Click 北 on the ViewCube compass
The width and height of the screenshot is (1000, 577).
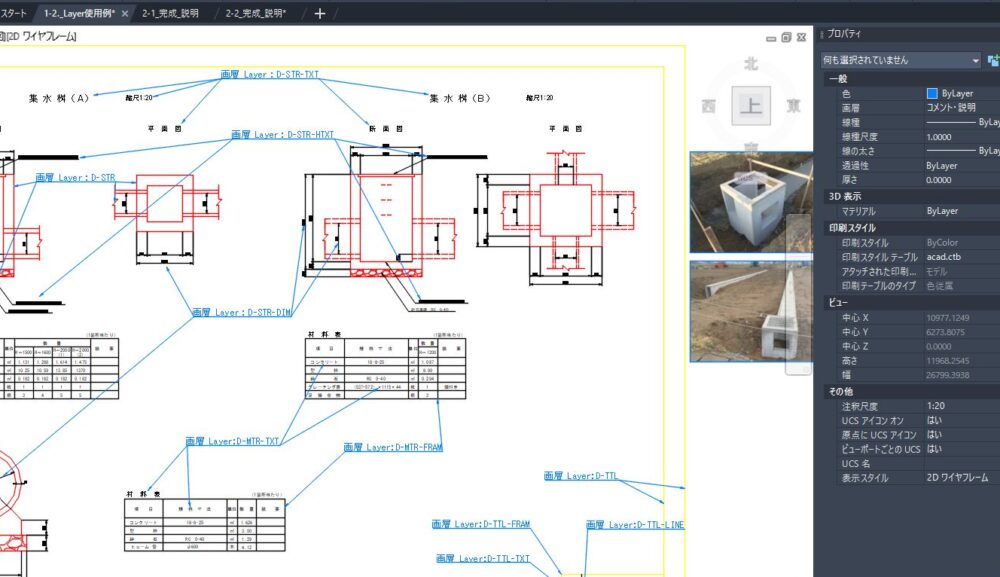click(x=751, y=64)
